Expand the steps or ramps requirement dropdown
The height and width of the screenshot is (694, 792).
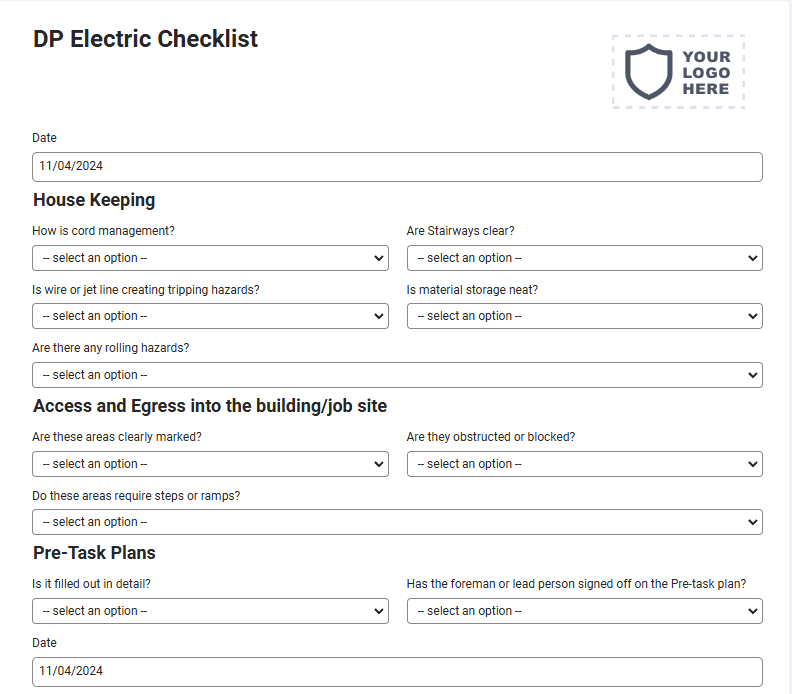[397, 522]
